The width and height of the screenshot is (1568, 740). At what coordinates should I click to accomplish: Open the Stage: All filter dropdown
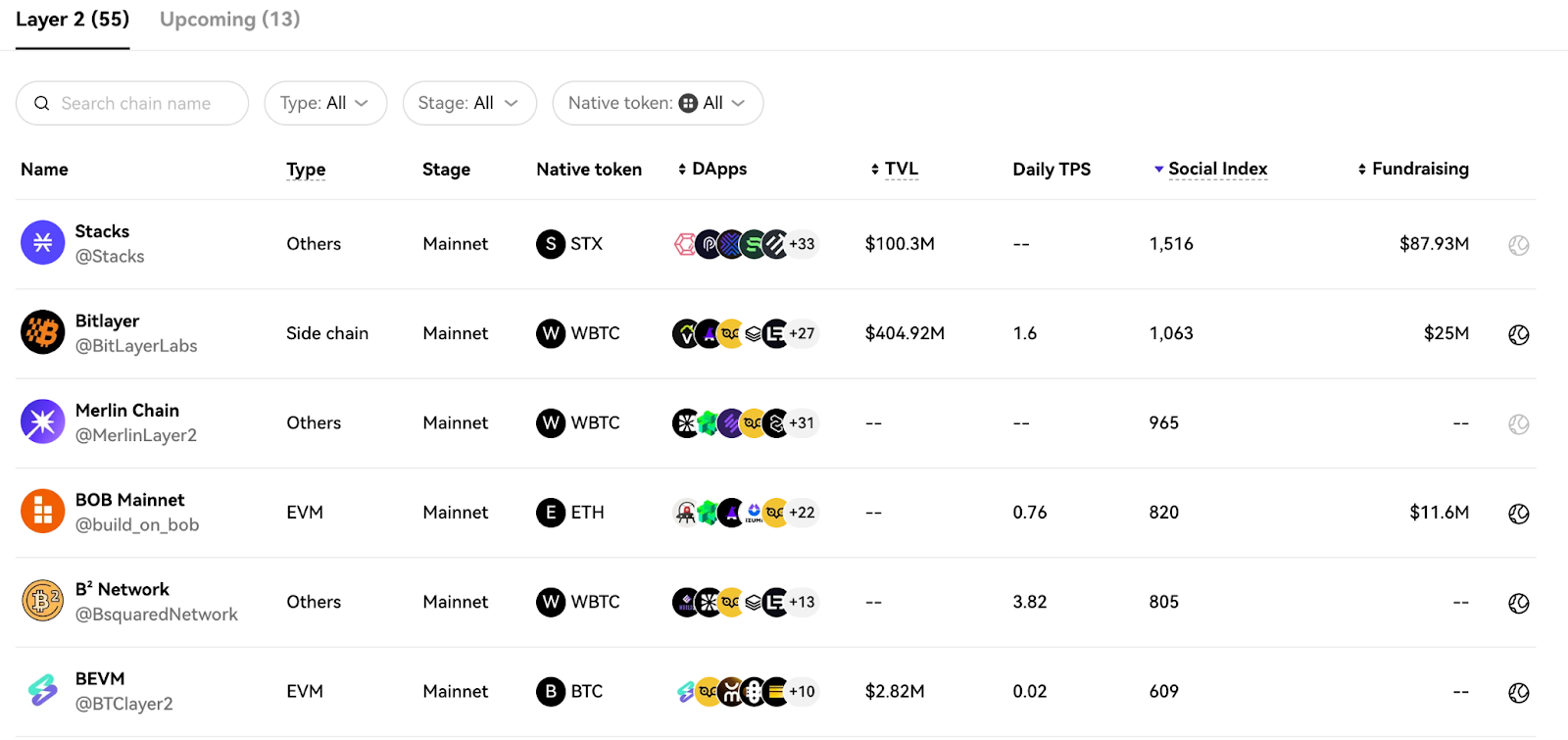468,103
